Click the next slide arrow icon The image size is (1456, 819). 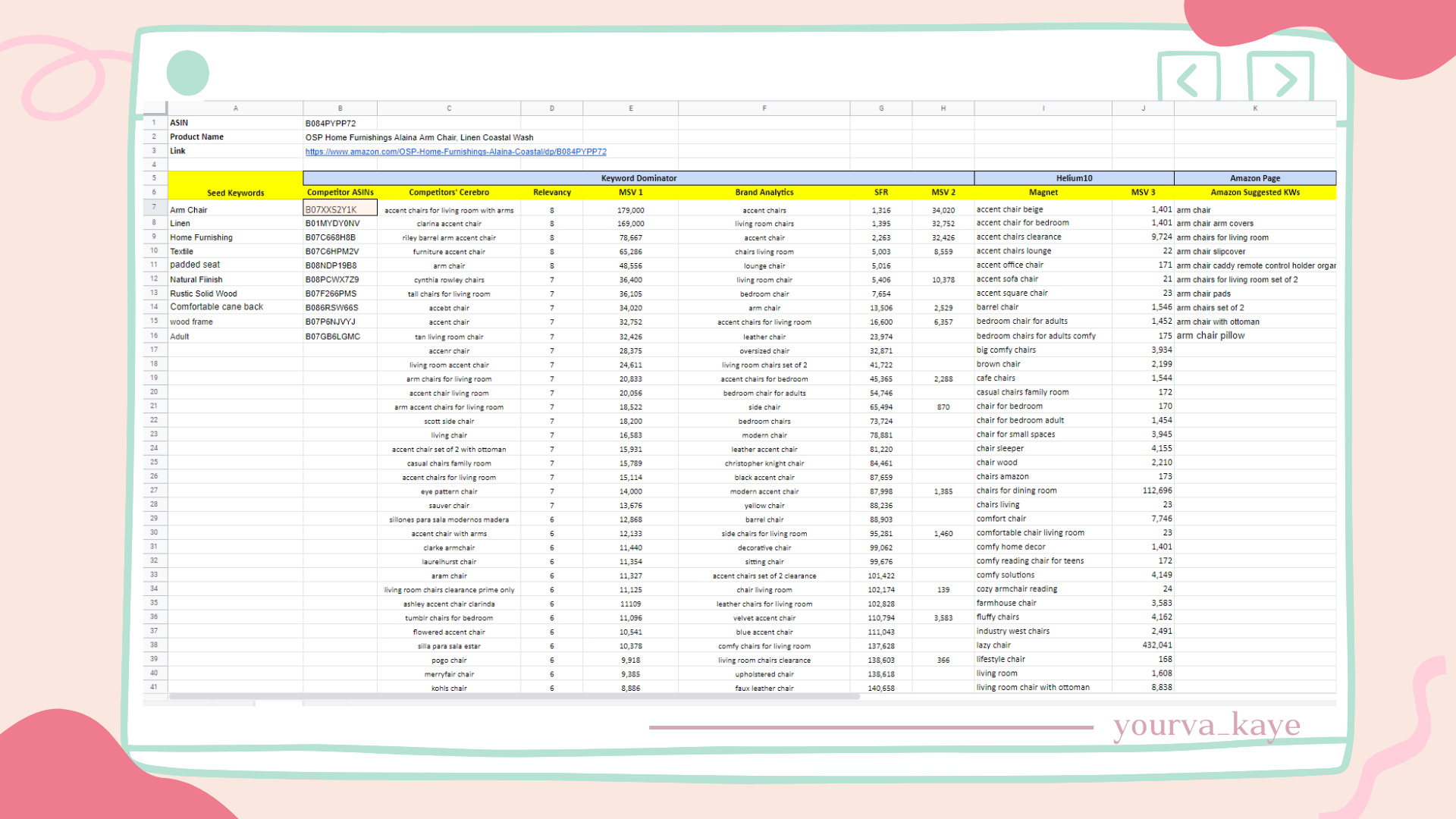(1281, 78)
